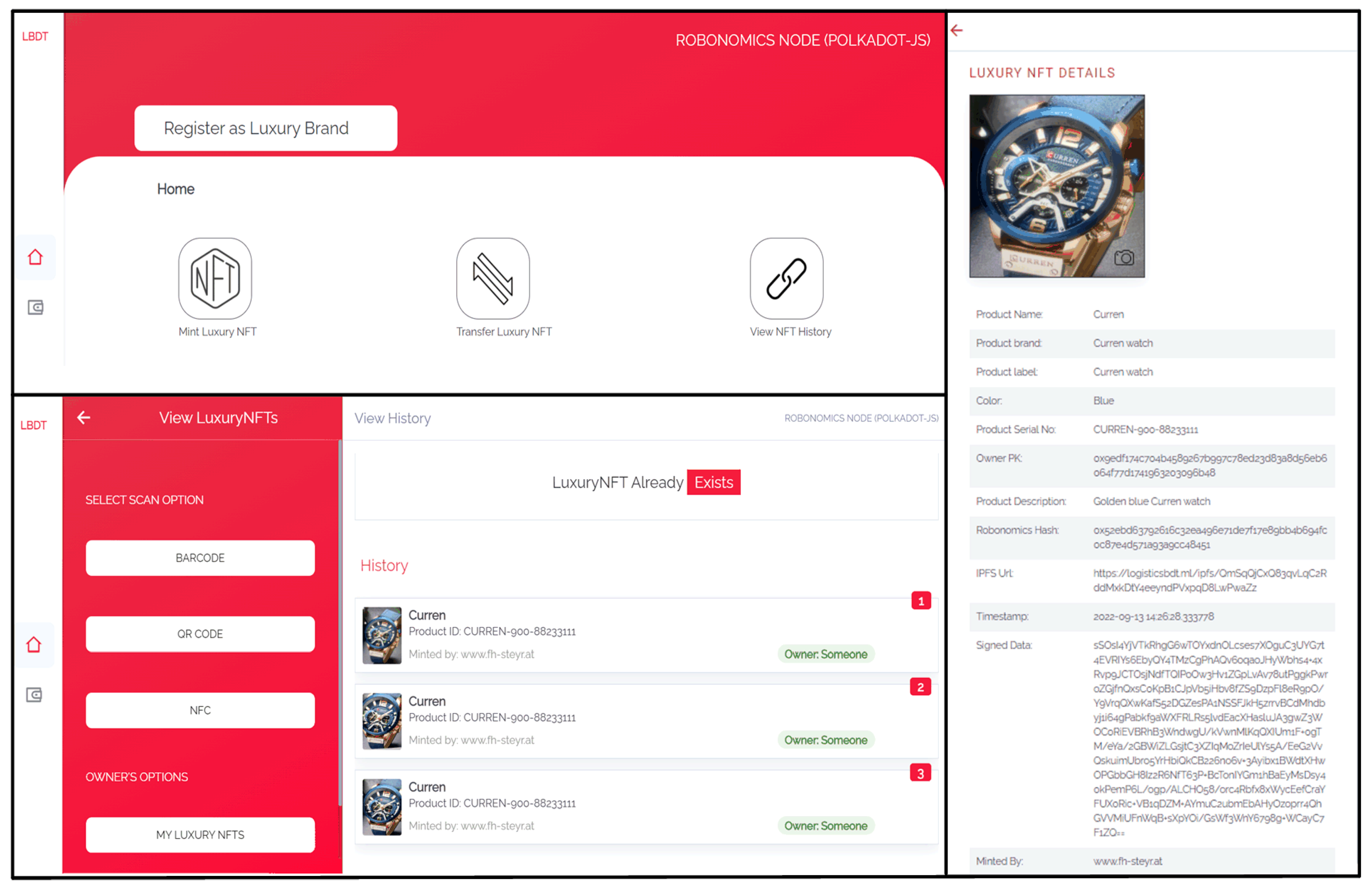This screenshot has width=1372, height=888.
Task: Open the Transfer Luxury NFT icon
Action: tap(493, 279)
